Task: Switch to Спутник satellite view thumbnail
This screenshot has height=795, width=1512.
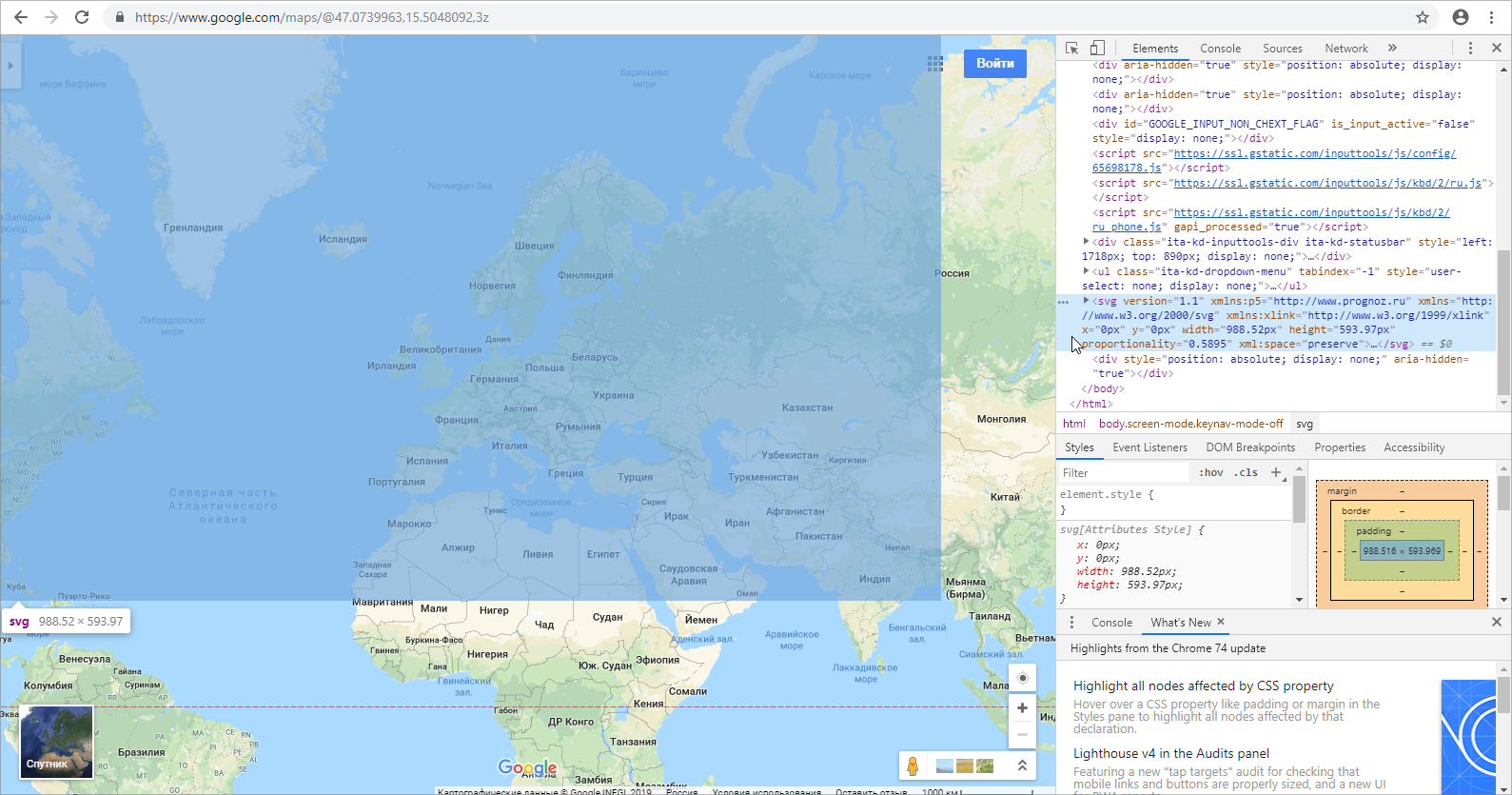Action: 57,742
